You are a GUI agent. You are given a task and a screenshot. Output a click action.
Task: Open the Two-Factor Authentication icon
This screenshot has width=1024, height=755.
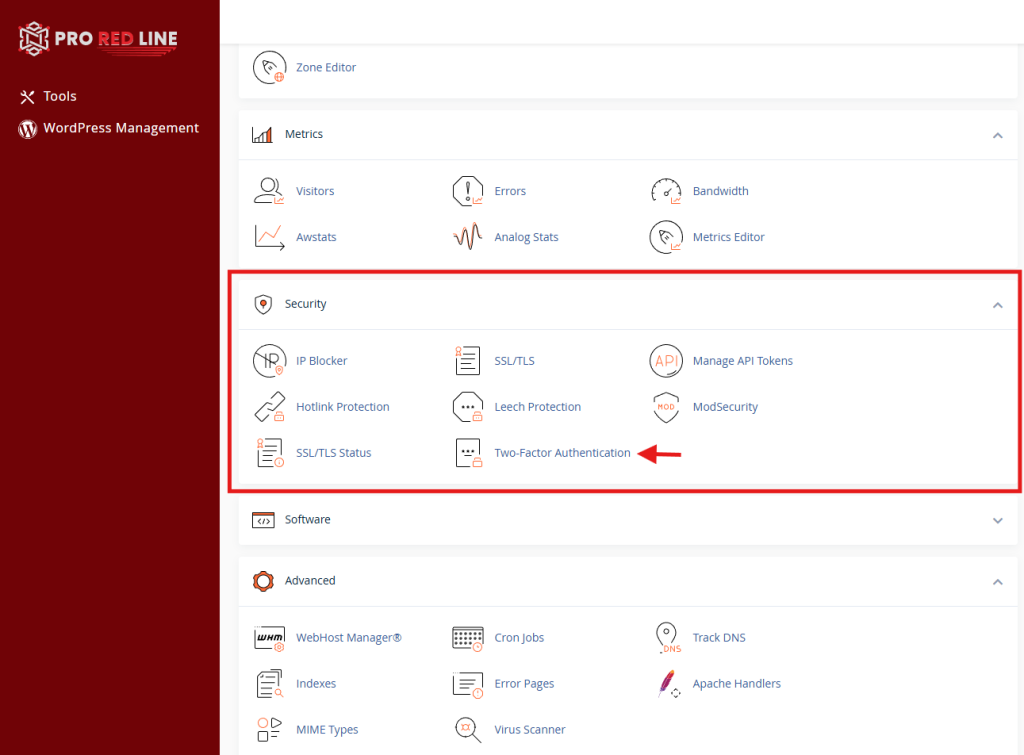click(467, 453)
